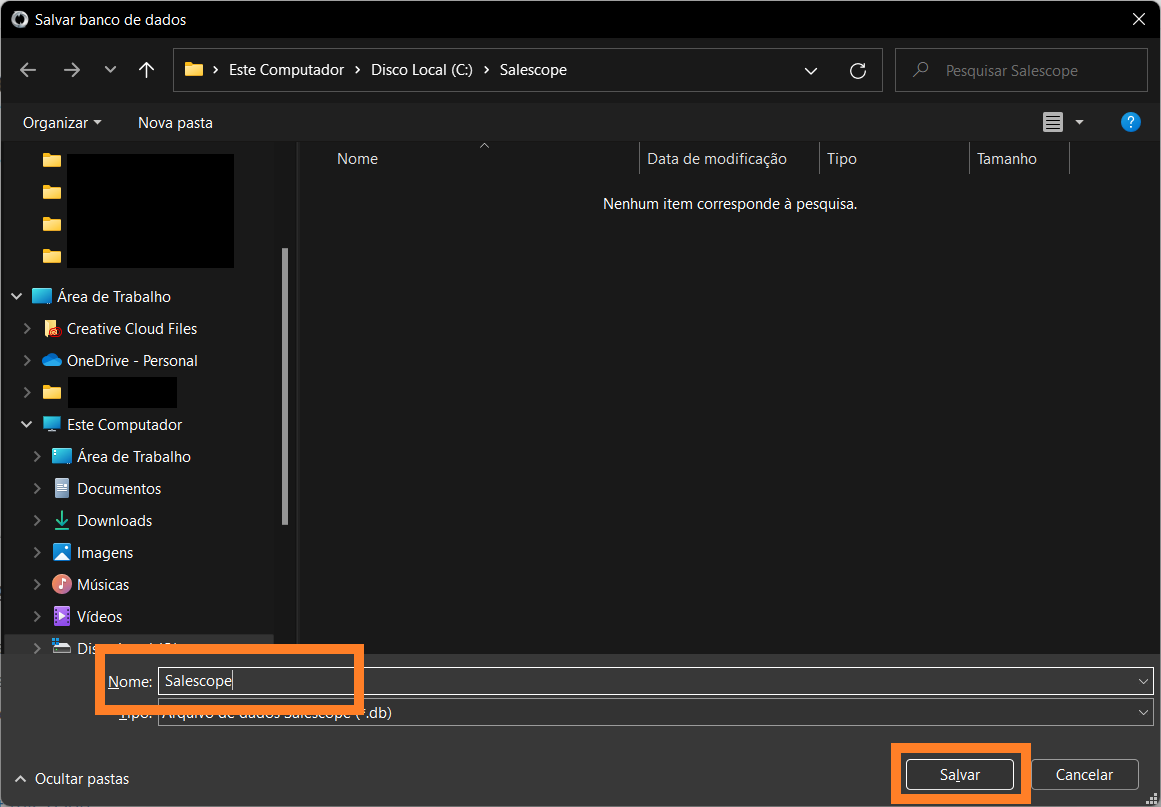Image resolution: width=1161 pixels, height=807 pixels.
Task: Click the Creative Cloud folder icon
Action: (52, 329)
